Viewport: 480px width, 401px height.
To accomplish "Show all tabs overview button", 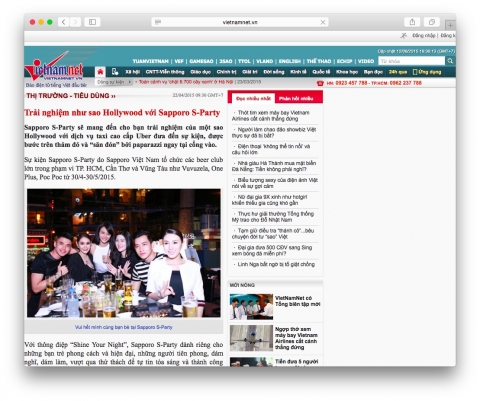I will (432, 22).
